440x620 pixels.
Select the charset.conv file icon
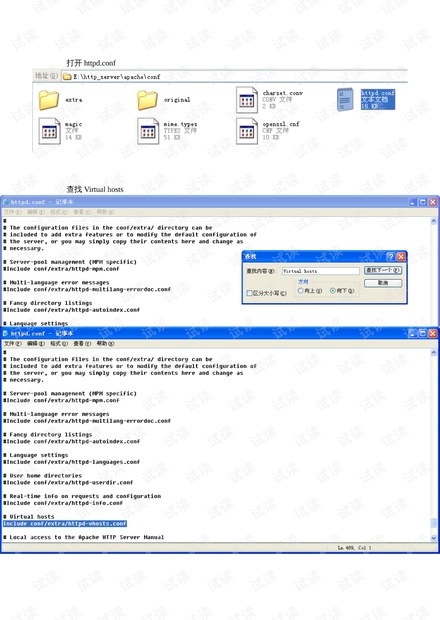coord(247,100)
